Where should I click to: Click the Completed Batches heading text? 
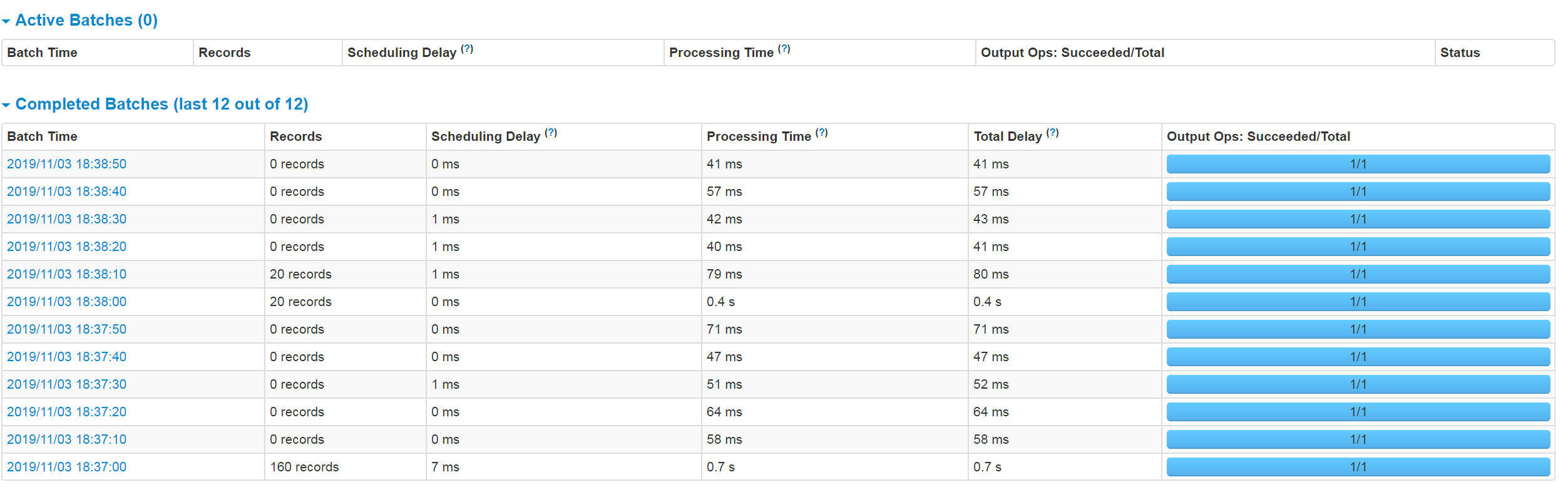pos(161,104)
